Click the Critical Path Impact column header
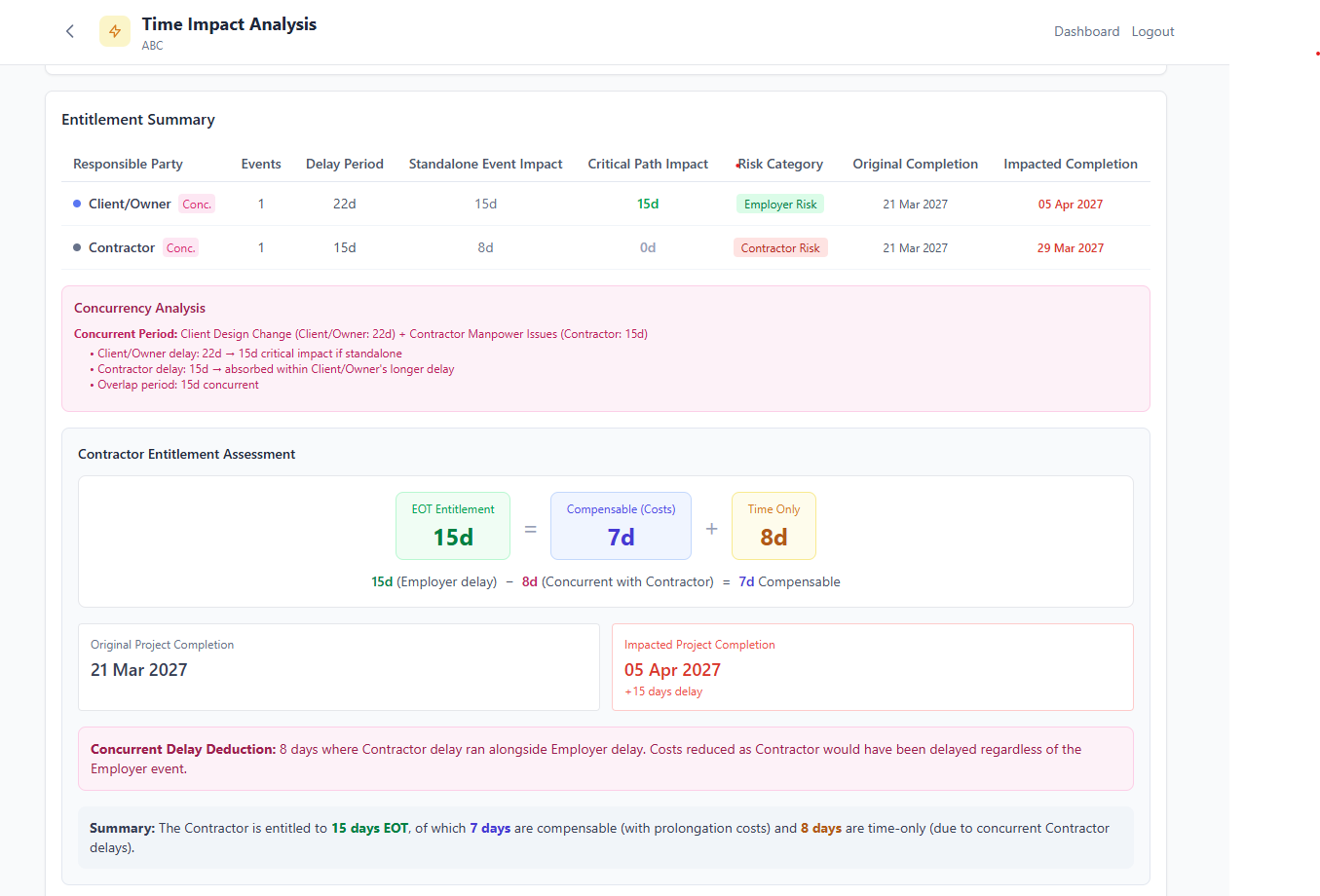The width and height of the screenshot is (1320, 896). [648, 164]
